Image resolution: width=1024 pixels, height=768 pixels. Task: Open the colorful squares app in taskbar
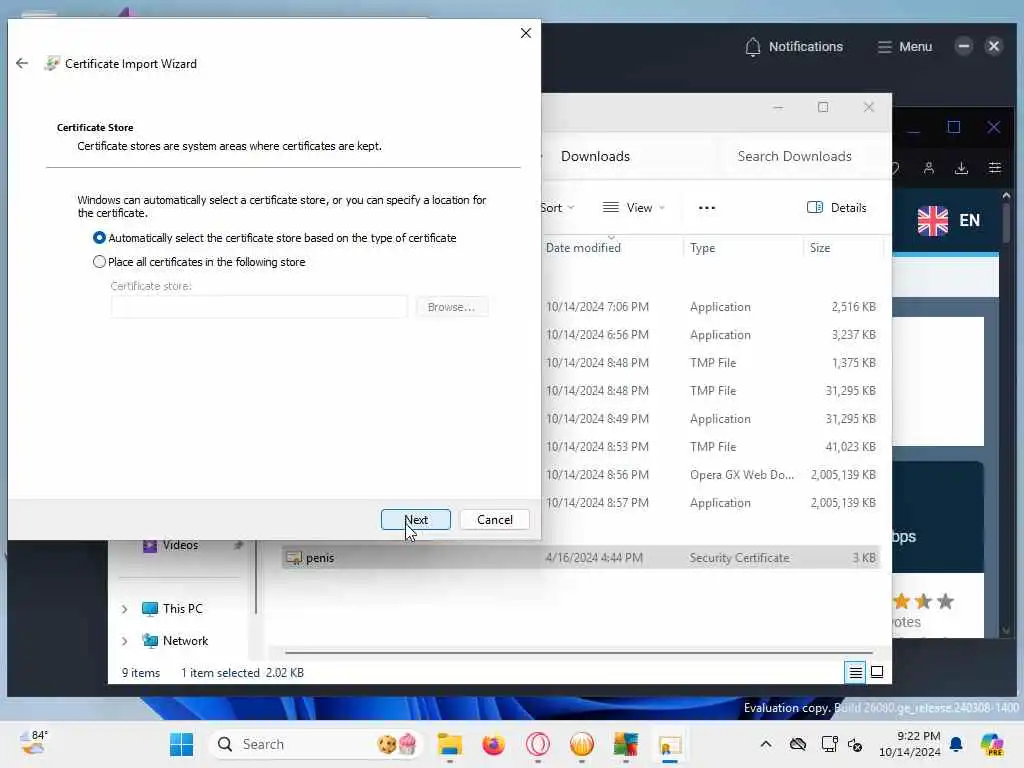tap(626, 744)
